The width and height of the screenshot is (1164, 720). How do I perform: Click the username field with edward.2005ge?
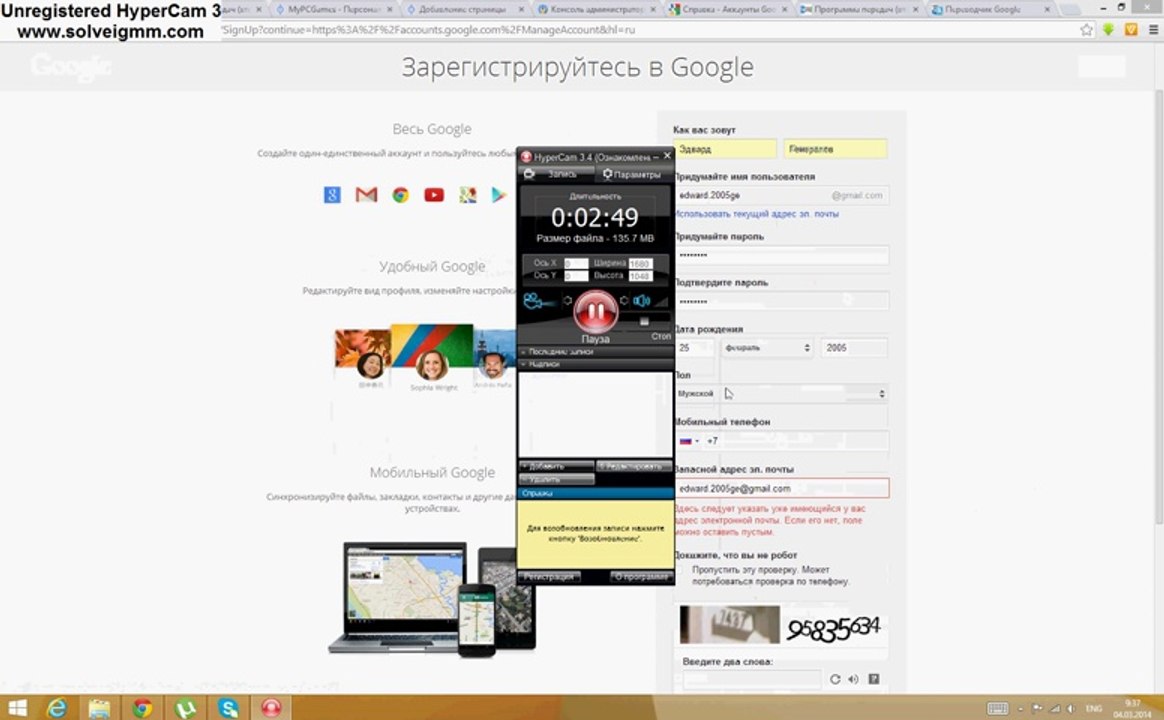[x=781, y=195]
